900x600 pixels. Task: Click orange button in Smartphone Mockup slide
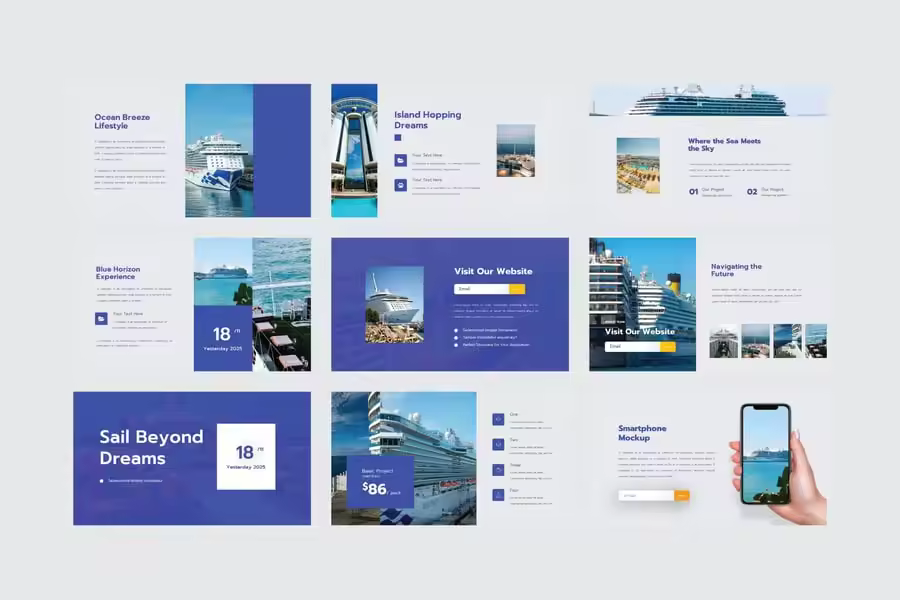coord(682,495)
